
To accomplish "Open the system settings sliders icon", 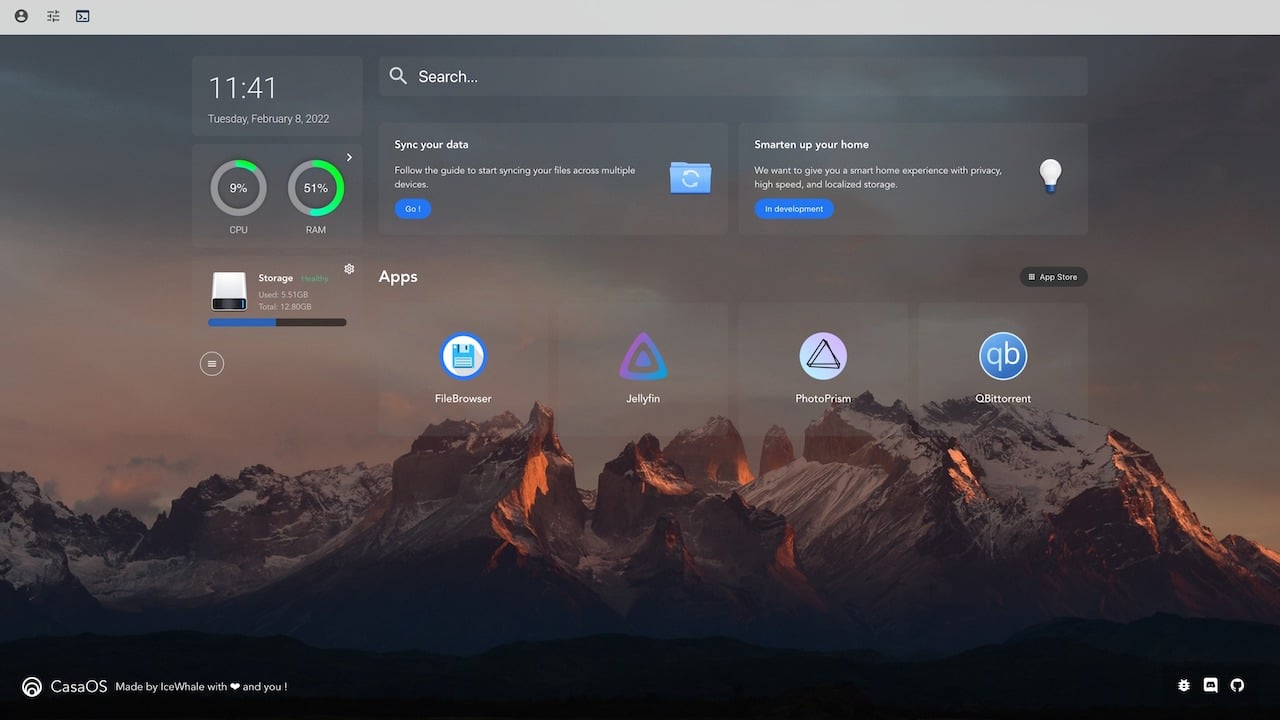I will 53,16.
